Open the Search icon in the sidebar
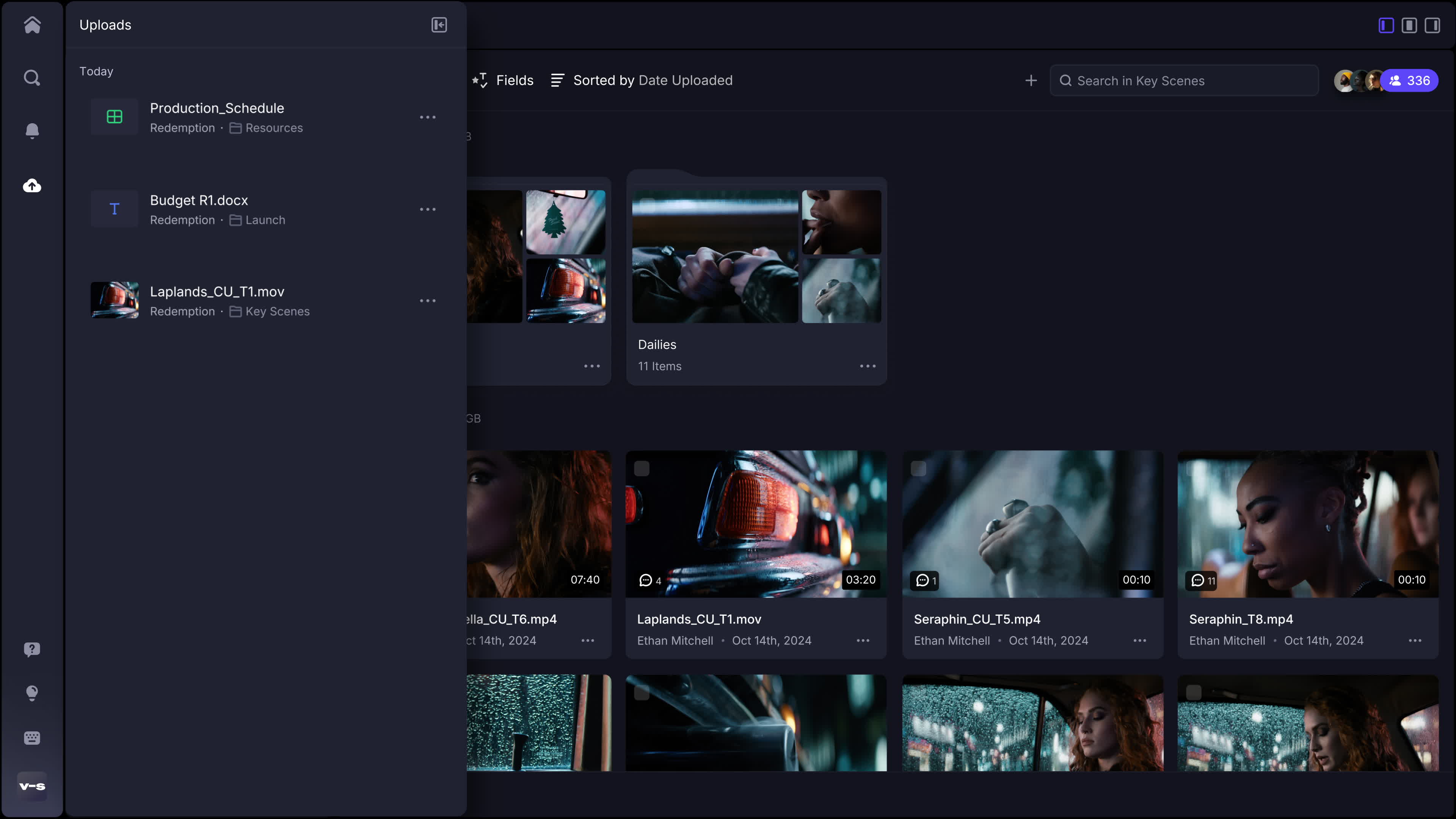The height and width of the screenshot is (819, 1456). [32, 77]
